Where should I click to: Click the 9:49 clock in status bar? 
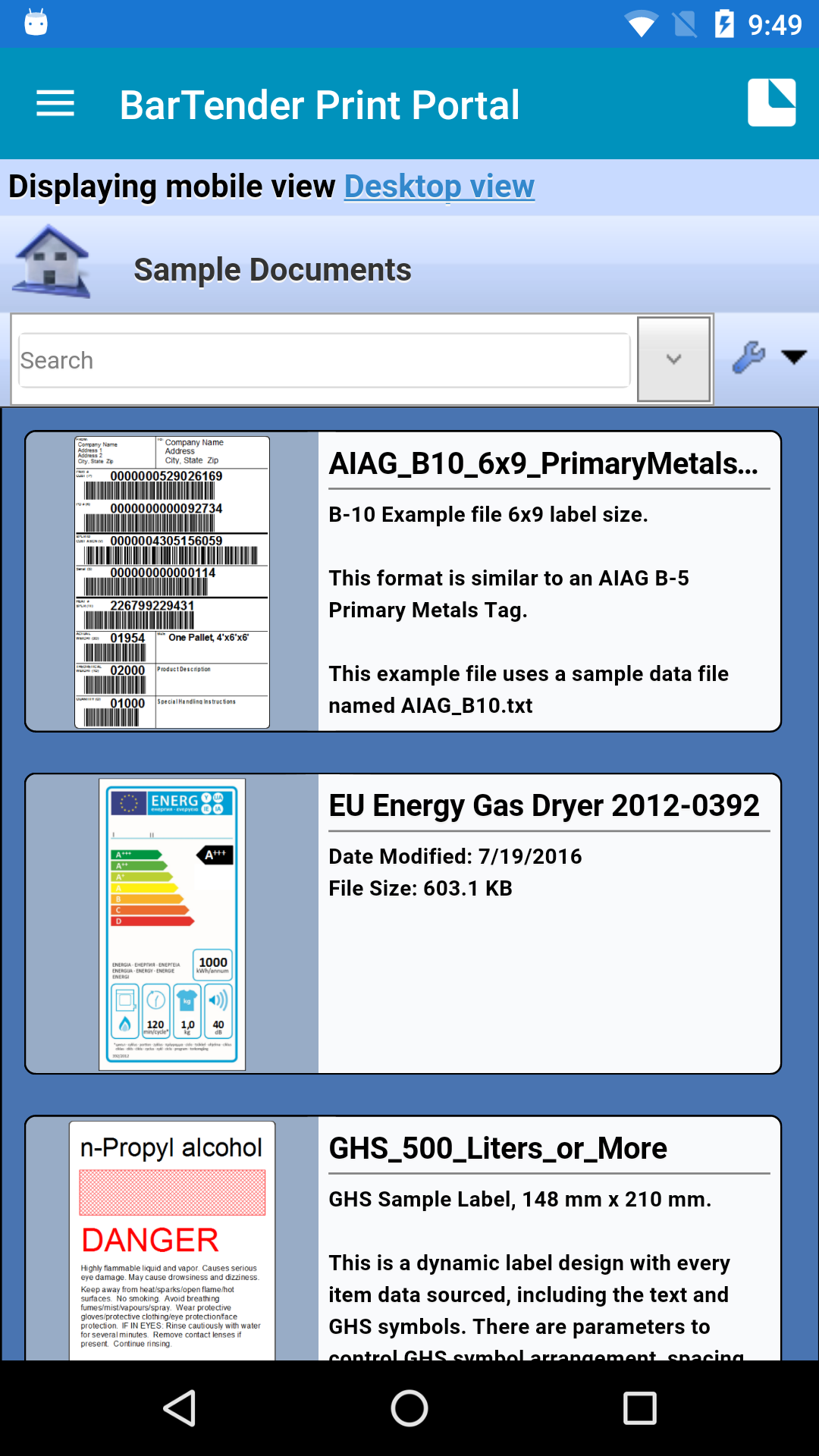pos(774,25)
